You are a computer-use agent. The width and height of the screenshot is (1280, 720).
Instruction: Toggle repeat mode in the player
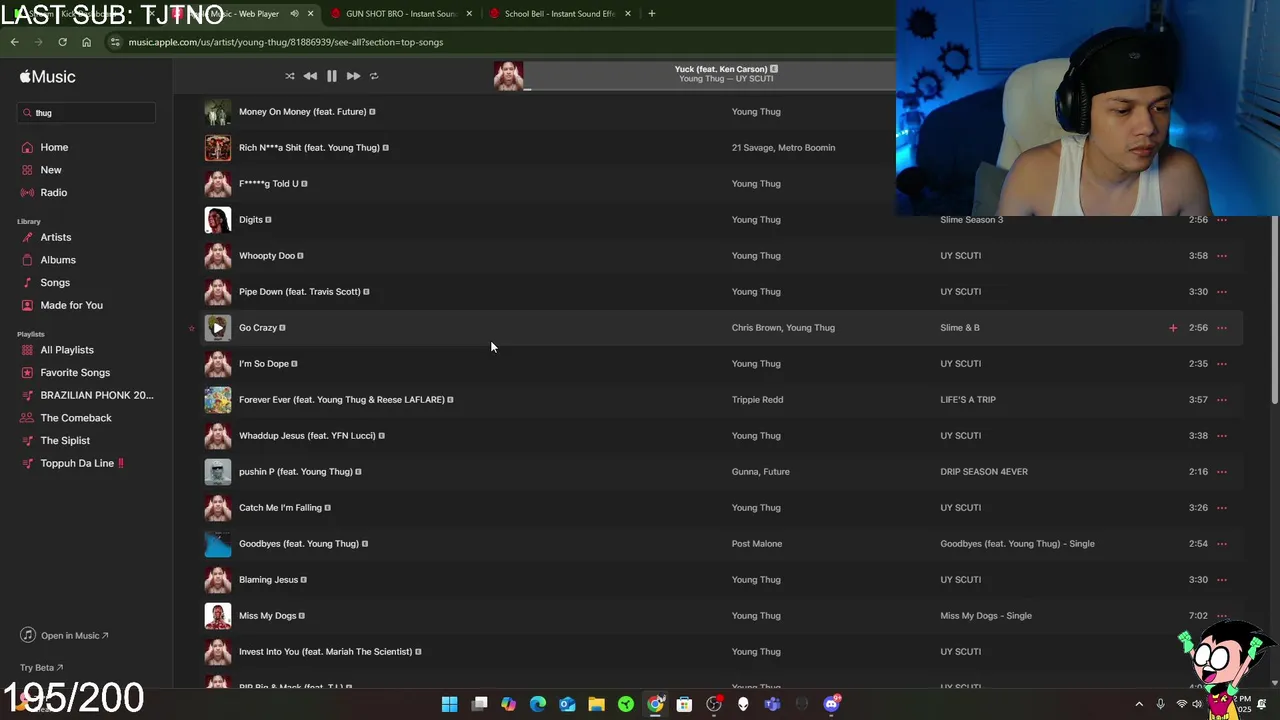[x=374, y=76]
